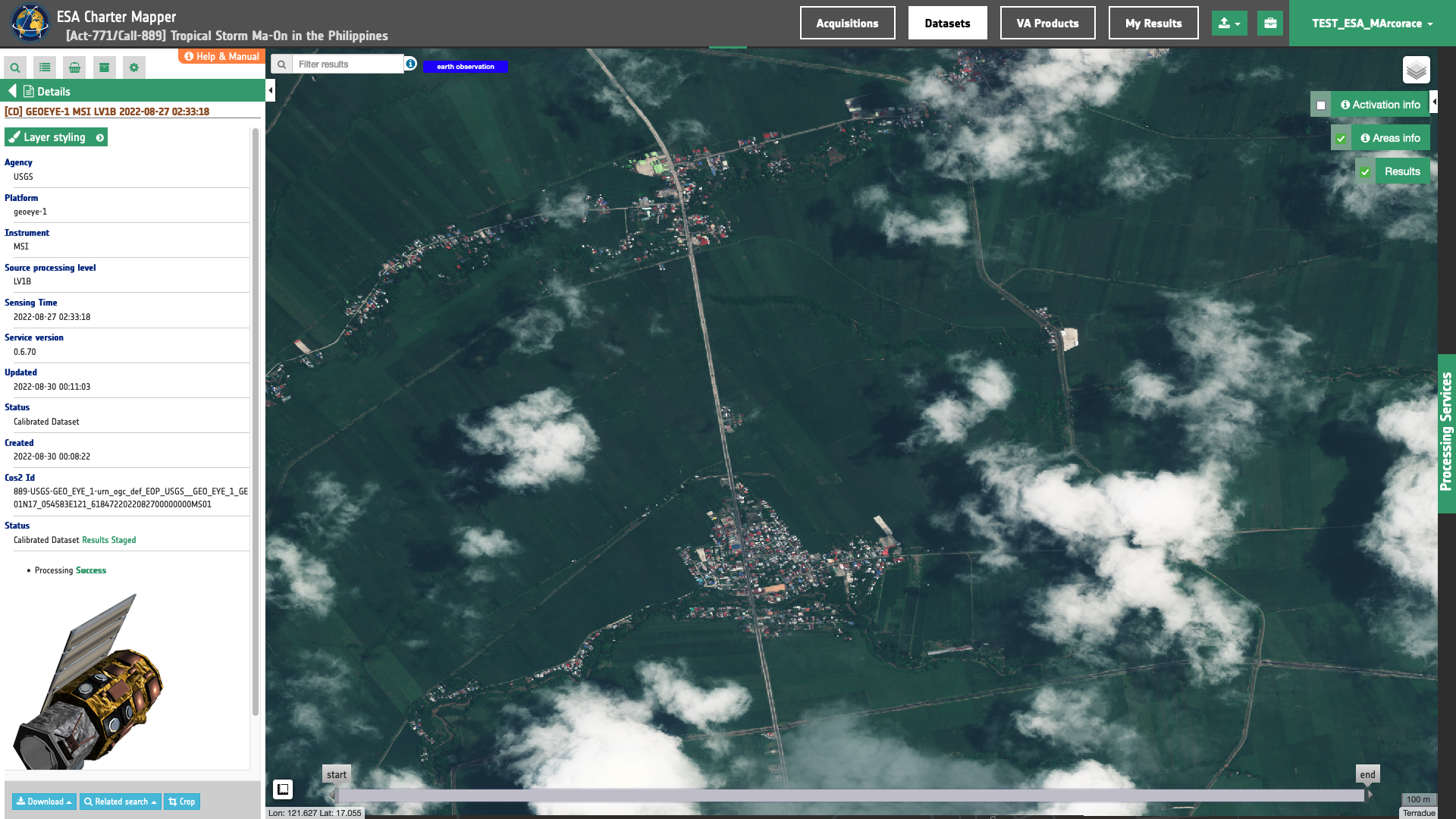
Task: Open the Layer styling panel
Action: [x=55, y=137]
